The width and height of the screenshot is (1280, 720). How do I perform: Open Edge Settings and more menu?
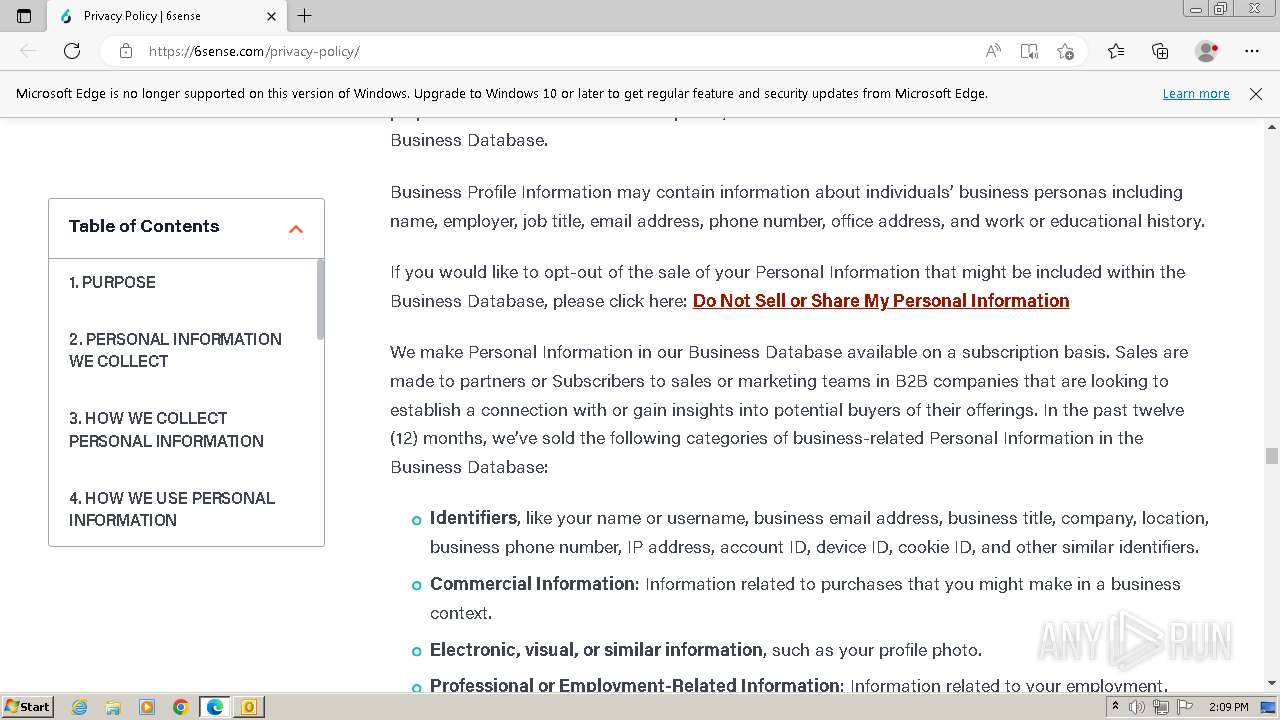[1252, 51]
